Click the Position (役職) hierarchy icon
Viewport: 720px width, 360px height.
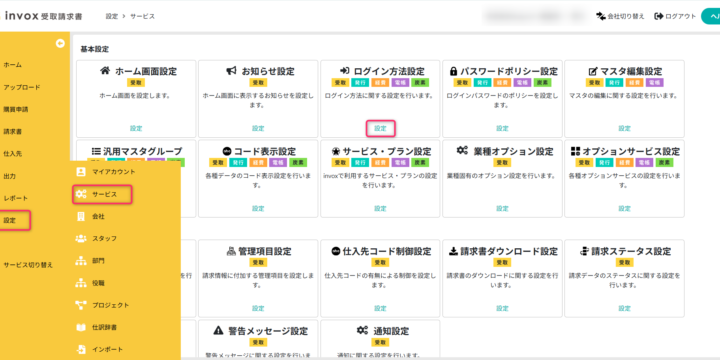(81, 283)
